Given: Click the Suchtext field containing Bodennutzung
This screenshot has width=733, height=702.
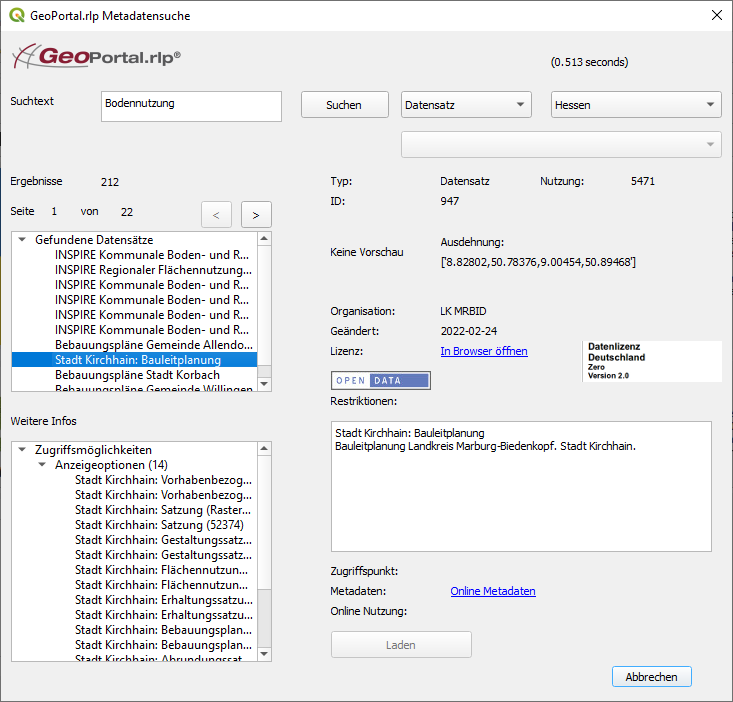Looking at the screenshot, I should click(191, 106).
